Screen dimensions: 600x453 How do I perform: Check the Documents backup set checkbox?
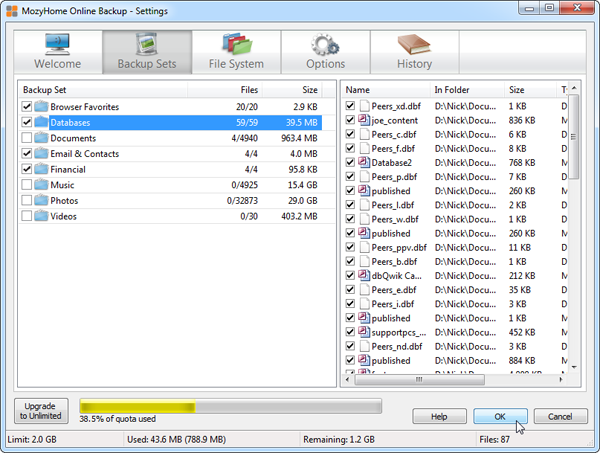pyautogui.click(x=27, y=138)
